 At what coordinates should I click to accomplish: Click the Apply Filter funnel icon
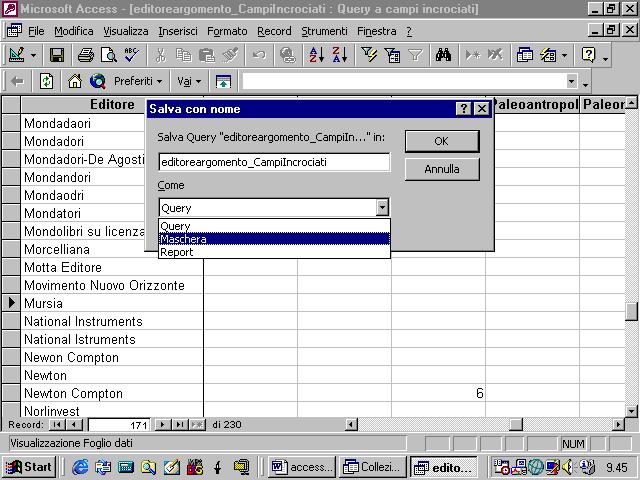click(x=415, y=55)
